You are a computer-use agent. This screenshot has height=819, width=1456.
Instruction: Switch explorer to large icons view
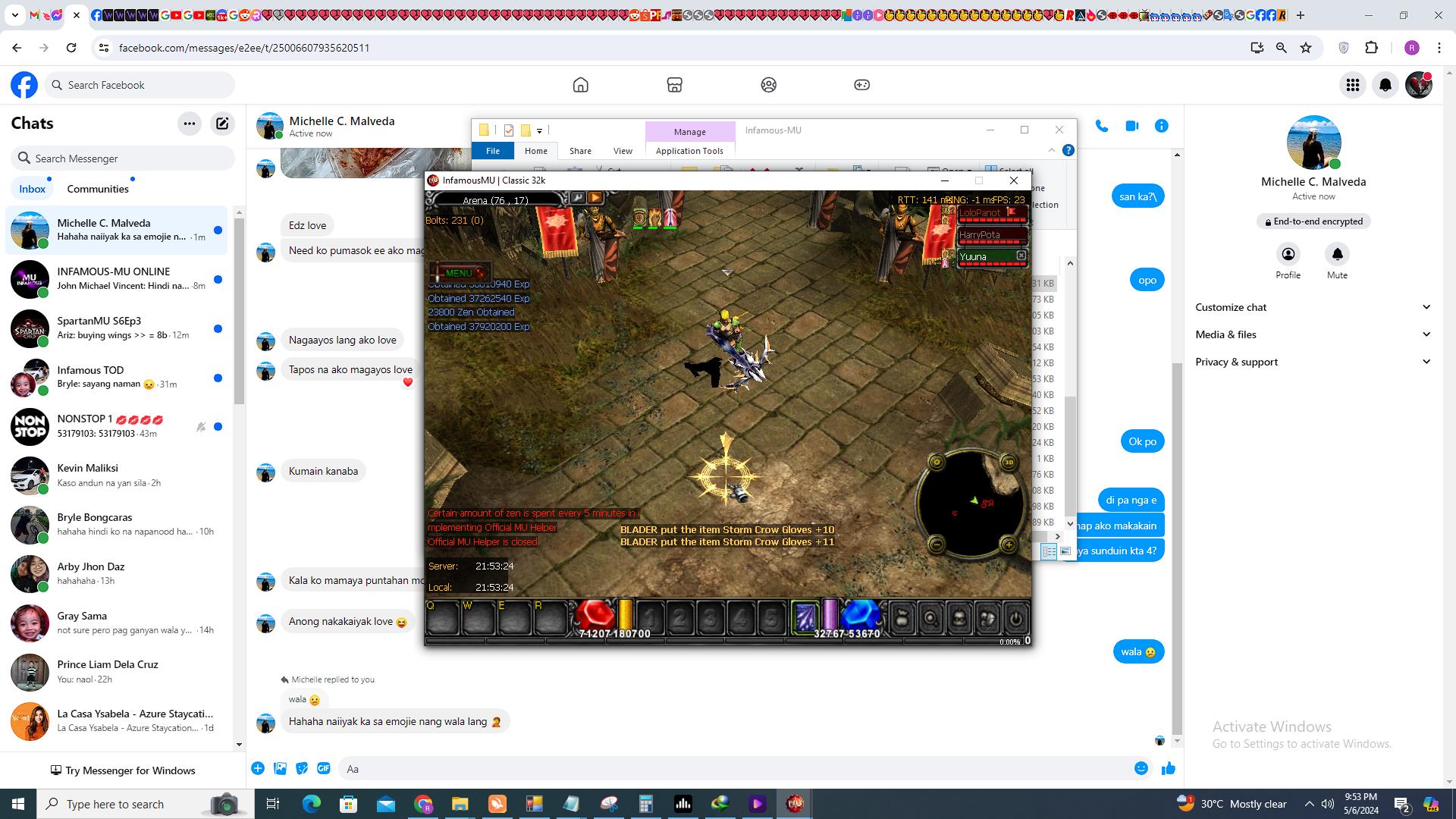[1065, 551]
